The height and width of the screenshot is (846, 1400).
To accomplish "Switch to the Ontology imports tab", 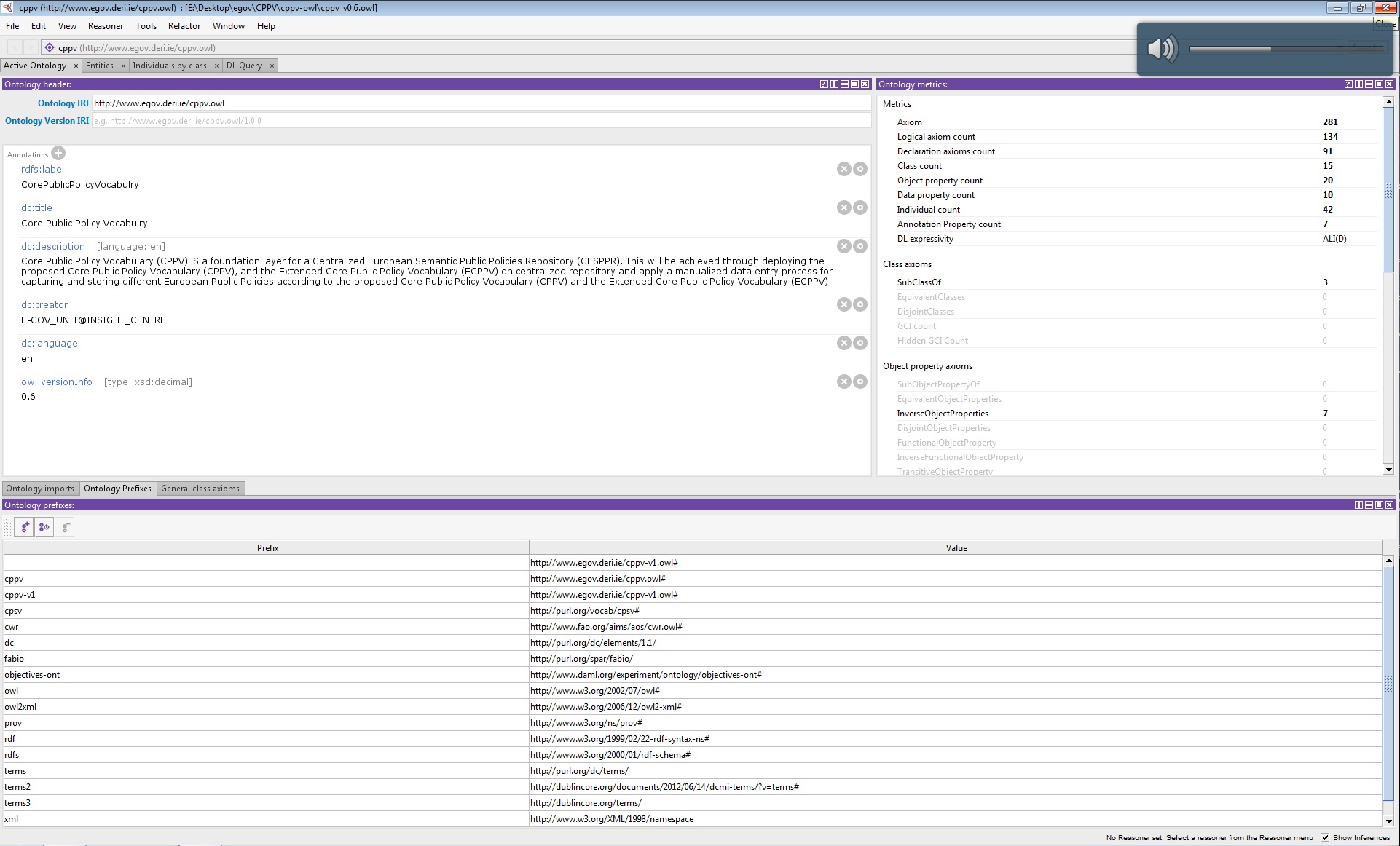I will pyautogui.click(x=40, y=489).
